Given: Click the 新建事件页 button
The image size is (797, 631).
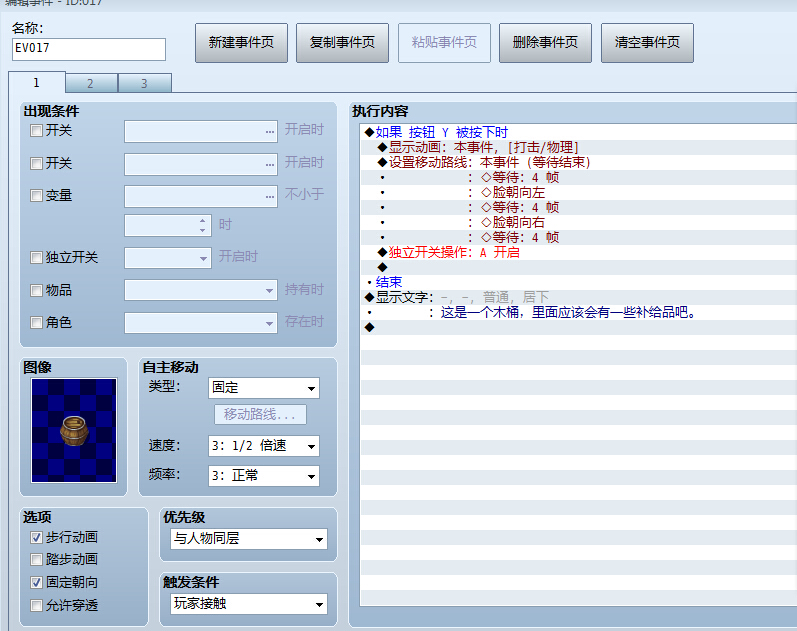Looking at the screenshot, I should (241, 43).
